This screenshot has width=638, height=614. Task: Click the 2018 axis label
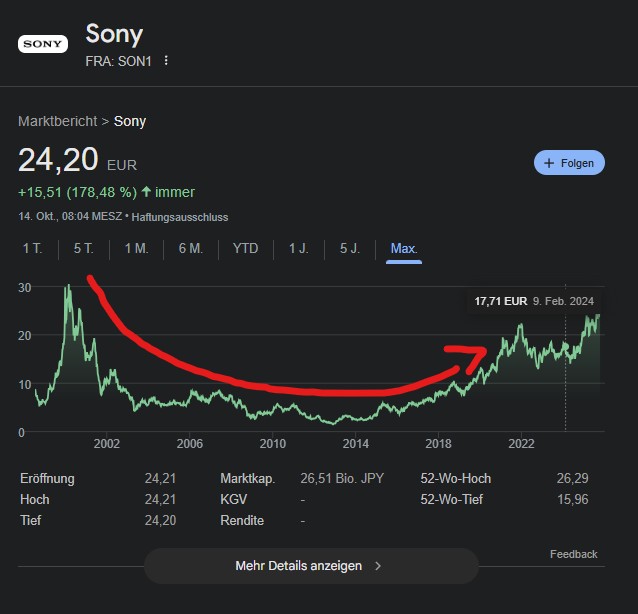tap(438, 443)
